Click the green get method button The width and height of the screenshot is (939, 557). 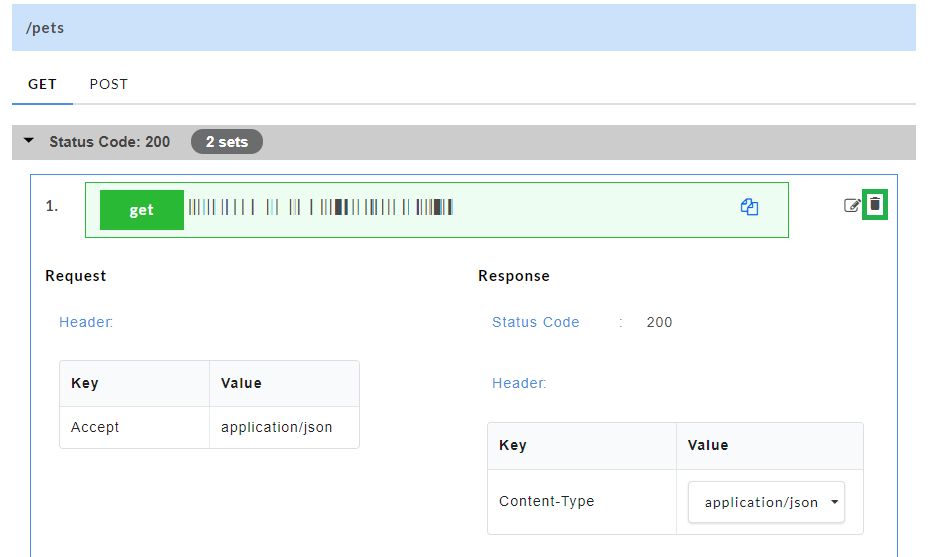[x=142, y=210]
